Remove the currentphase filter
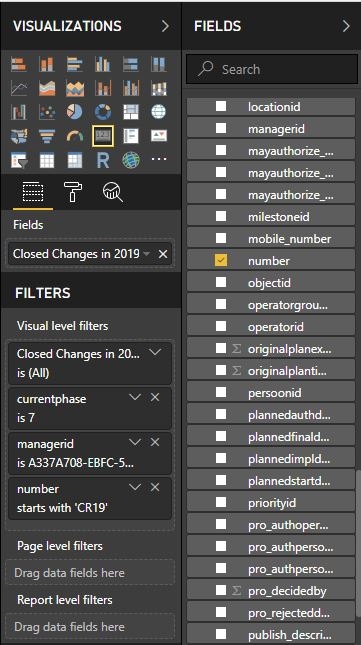 point(155,398)
